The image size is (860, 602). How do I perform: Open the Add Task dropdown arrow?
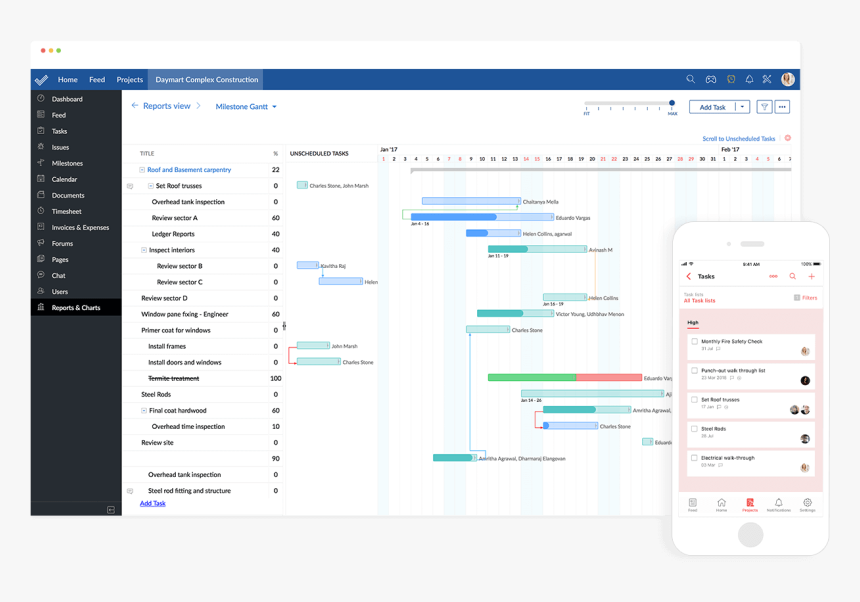pos(742,107)
